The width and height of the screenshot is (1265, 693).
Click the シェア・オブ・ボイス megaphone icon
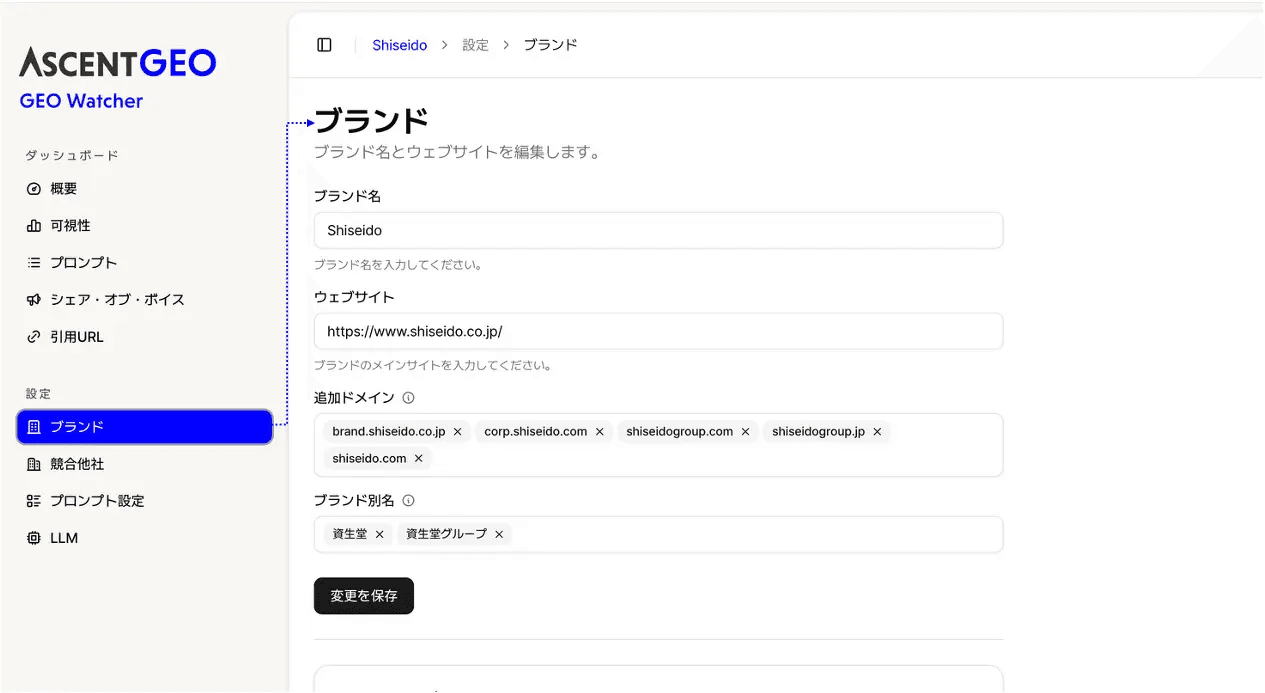[x=34, y=300]
